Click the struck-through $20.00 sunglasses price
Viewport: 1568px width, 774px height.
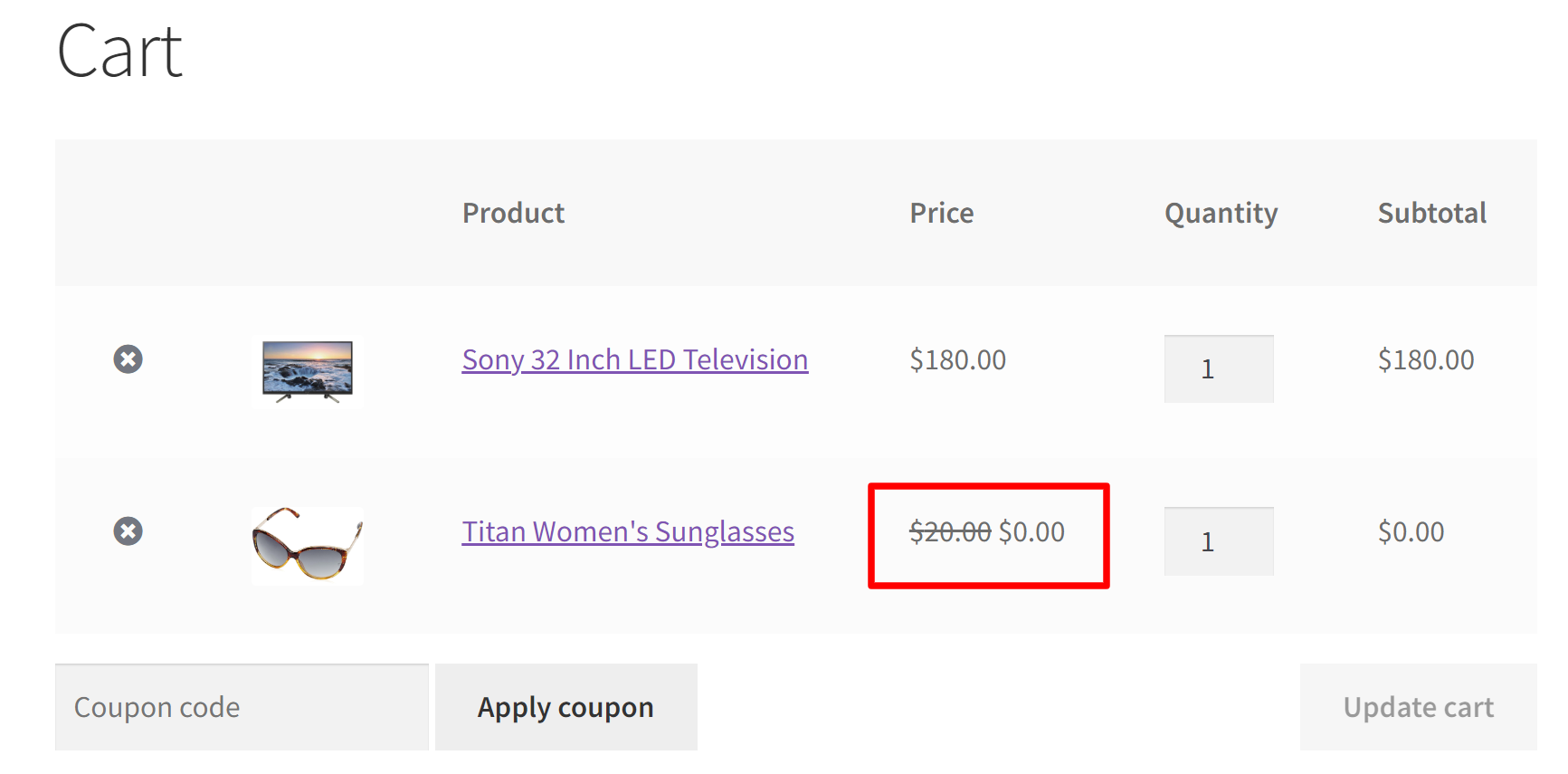point(950,532)
